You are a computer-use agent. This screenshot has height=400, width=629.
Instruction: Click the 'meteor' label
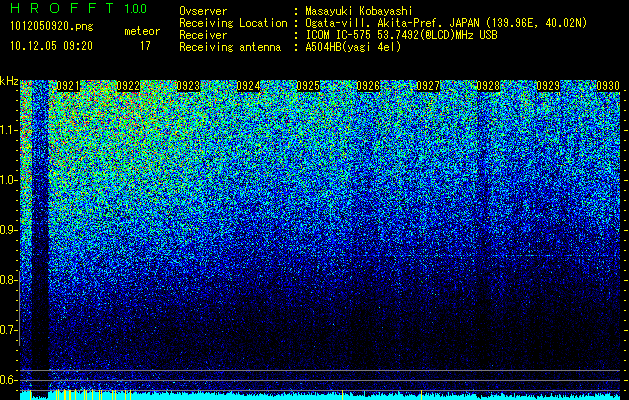point(142,31)
